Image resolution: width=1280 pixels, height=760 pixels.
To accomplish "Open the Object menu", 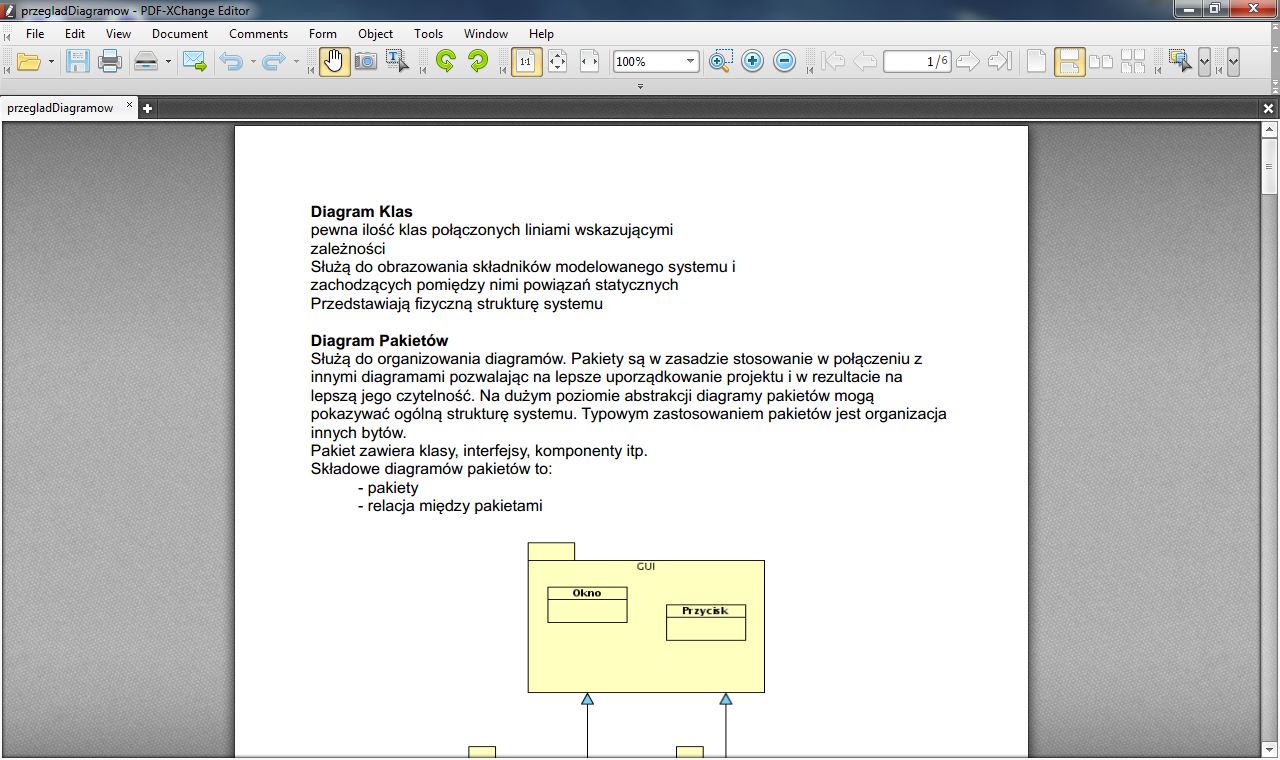I will pyautogui.click(x=375, y=34).
